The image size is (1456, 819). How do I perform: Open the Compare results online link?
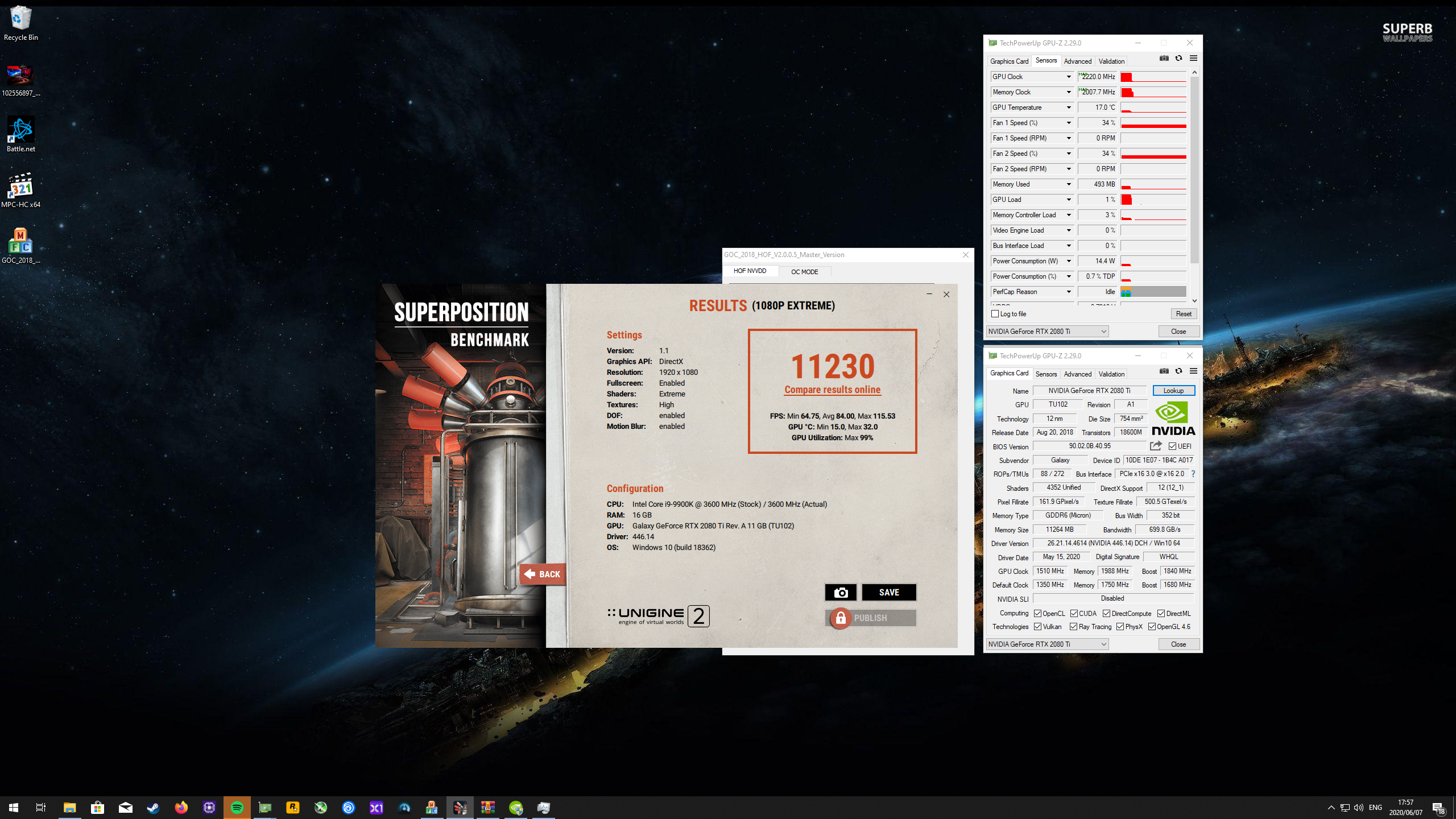(832, 390)
